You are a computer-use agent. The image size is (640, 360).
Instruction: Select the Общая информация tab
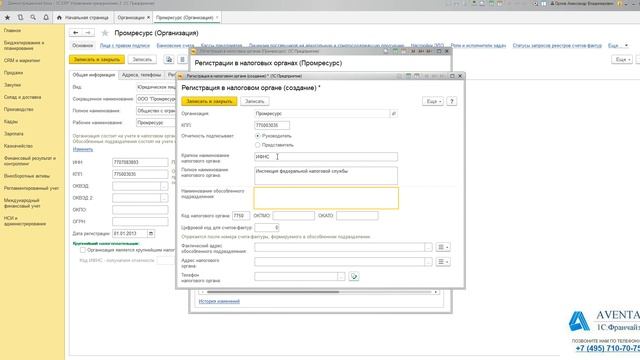pyautogui.click(x=93, y=75)
